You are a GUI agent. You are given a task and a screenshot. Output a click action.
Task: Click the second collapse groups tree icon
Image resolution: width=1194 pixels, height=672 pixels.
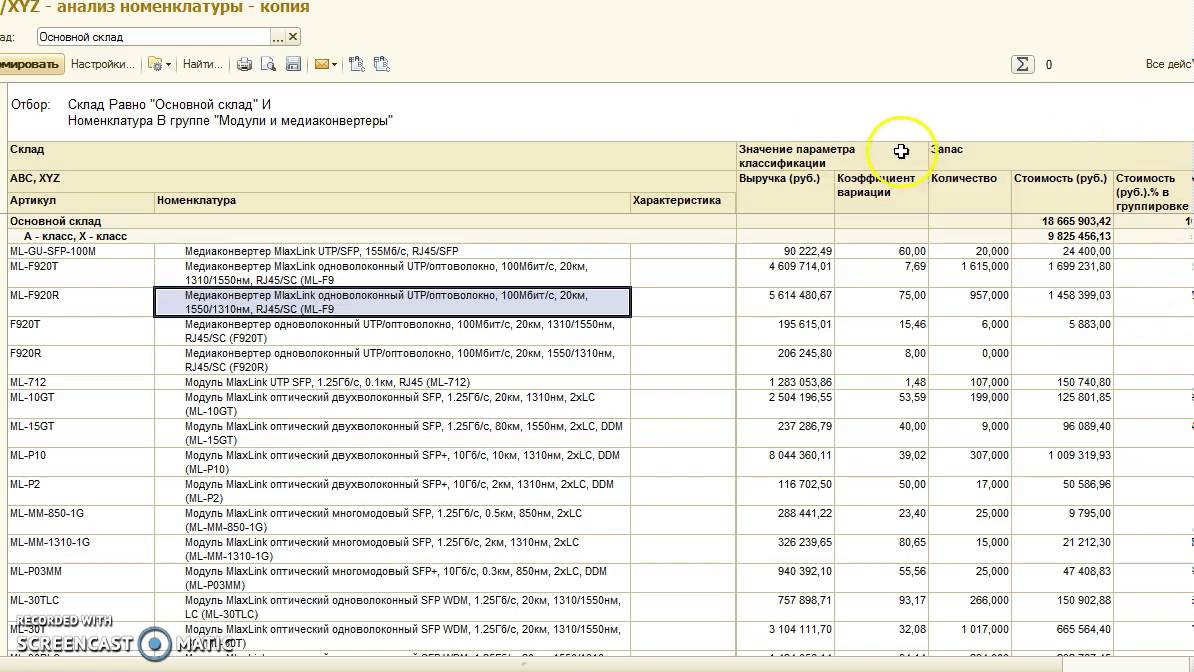point(382,65)
